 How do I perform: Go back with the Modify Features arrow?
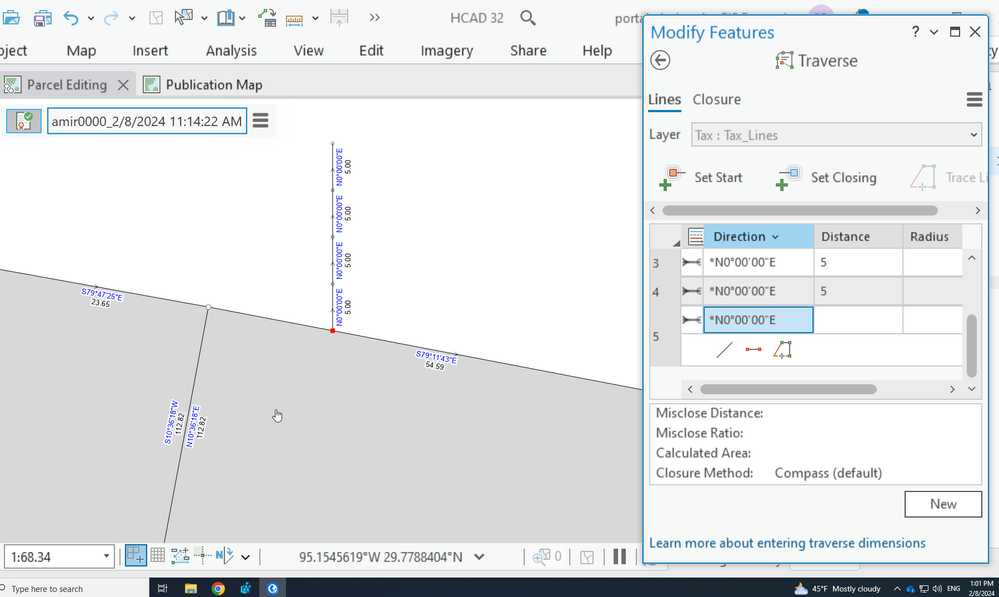tap(660, 61)
